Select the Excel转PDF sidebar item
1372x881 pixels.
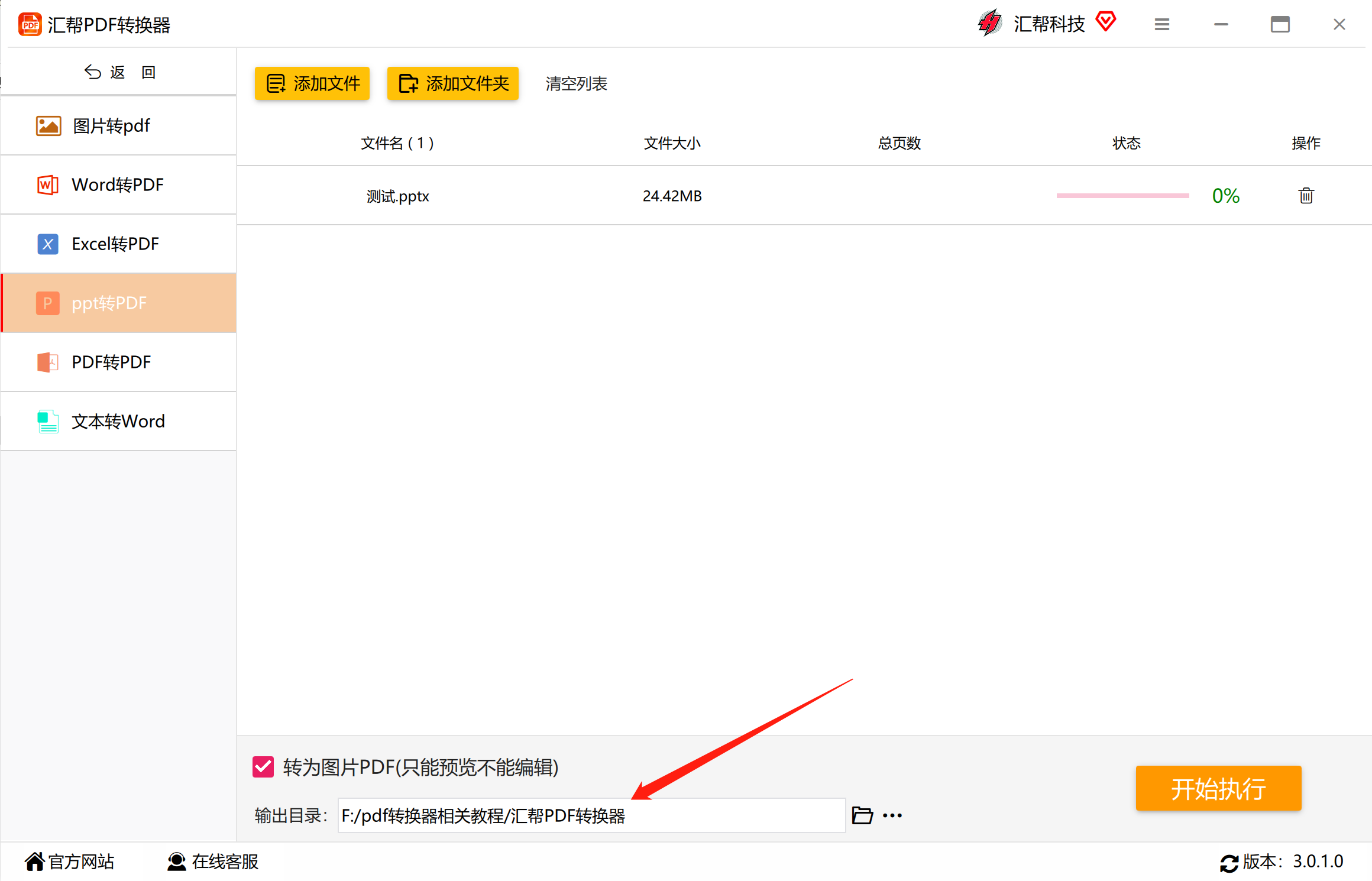click(119, 244)
